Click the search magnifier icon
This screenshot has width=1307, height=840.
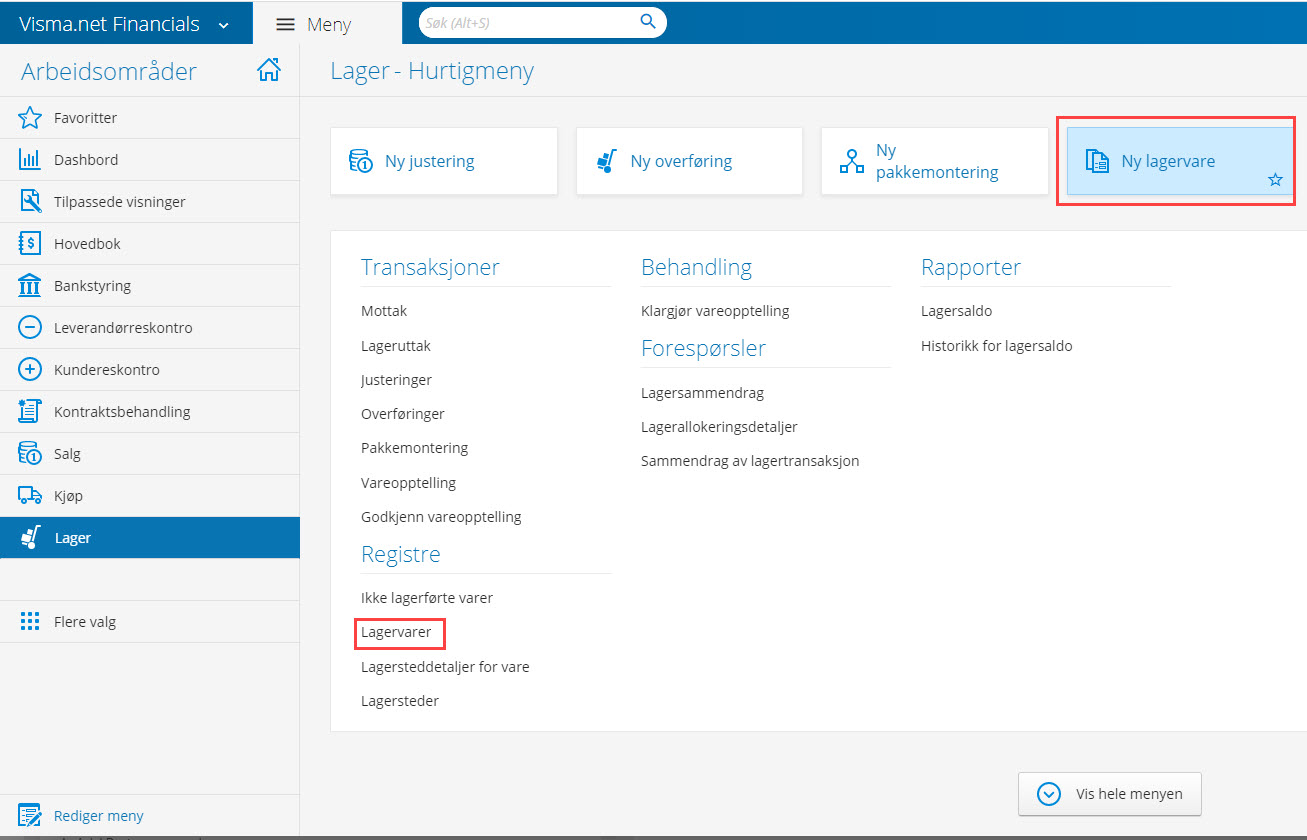pos(648,21)
